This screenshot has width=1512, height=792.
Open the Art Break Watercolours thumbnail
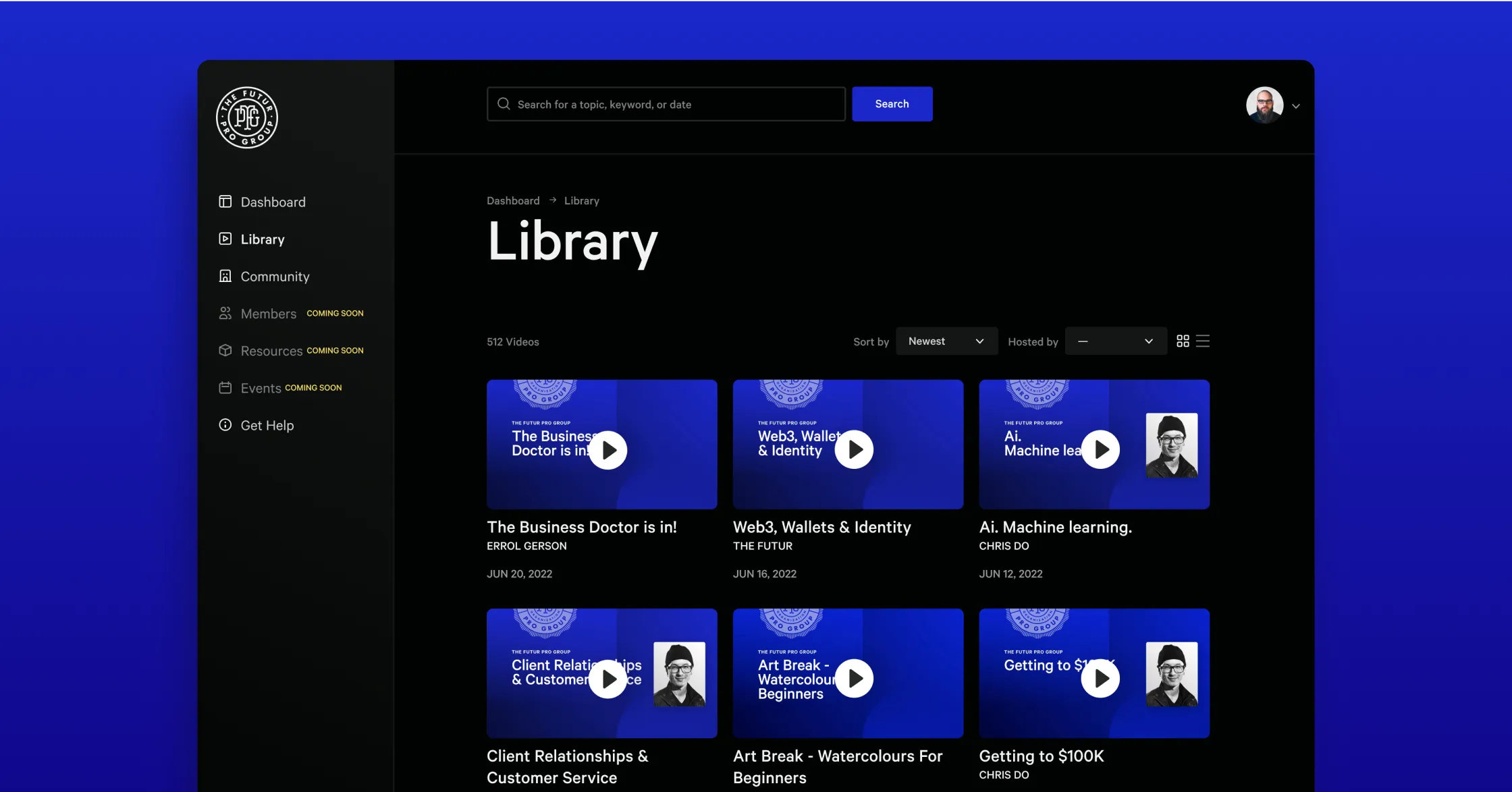(x=848, y=673)
